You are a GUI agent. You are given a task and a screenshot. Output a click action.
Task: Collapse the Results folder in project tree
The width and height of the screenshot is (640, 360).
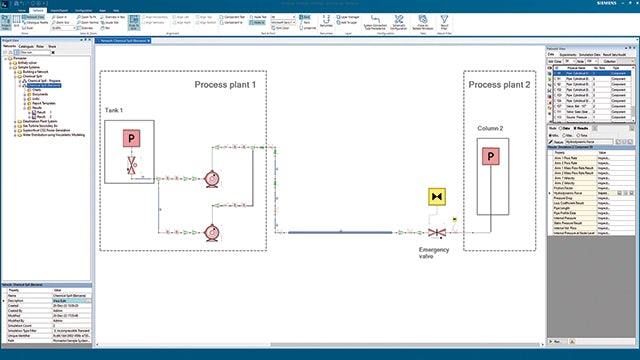point(24,108)
